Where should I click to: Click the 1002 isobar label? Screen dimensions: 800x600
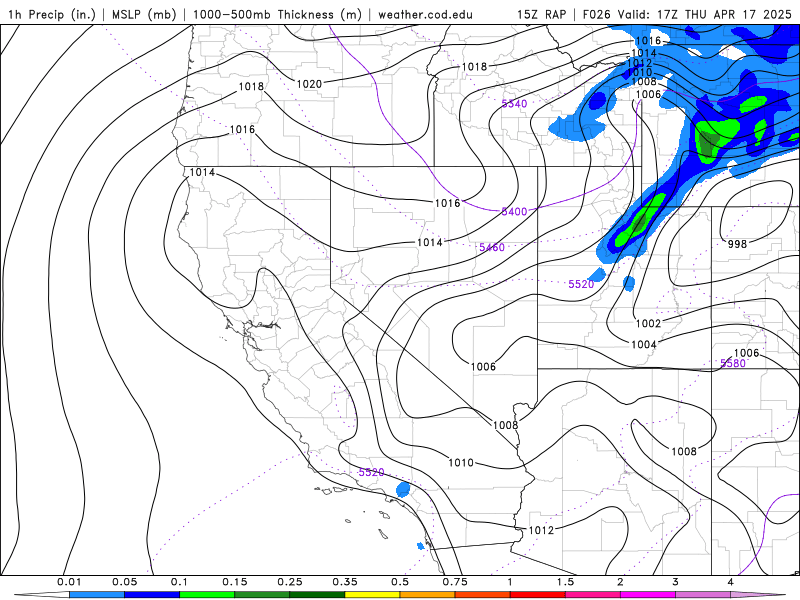pos(648,323)
